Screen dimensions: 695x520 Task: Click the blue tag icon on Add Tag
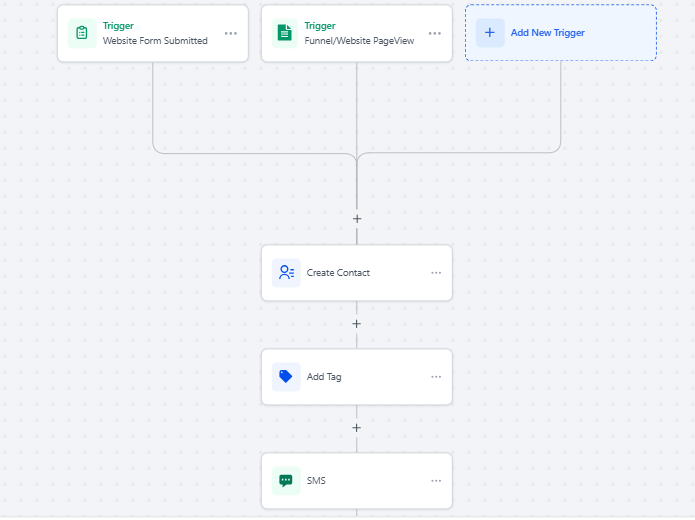coord(286,377)
